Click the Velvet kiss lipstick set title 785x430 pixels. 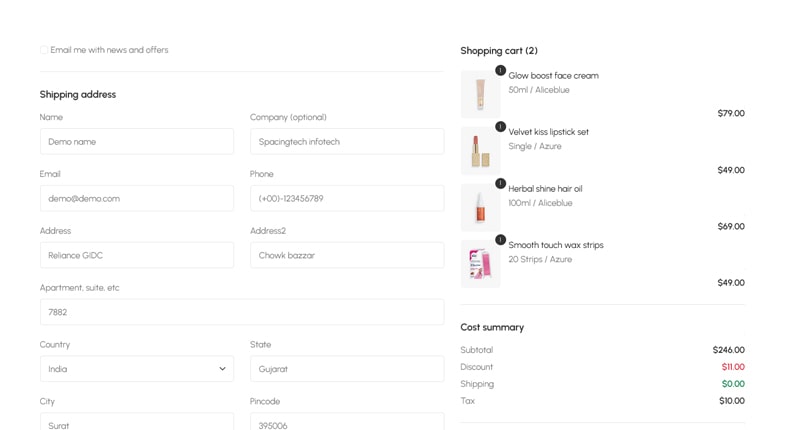pyautogui.click(x=548, y=132)
